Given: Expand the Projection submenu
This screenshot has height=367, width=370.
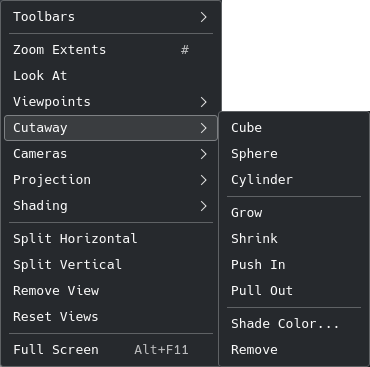Looking at the screenshot, I should [111, 180].
